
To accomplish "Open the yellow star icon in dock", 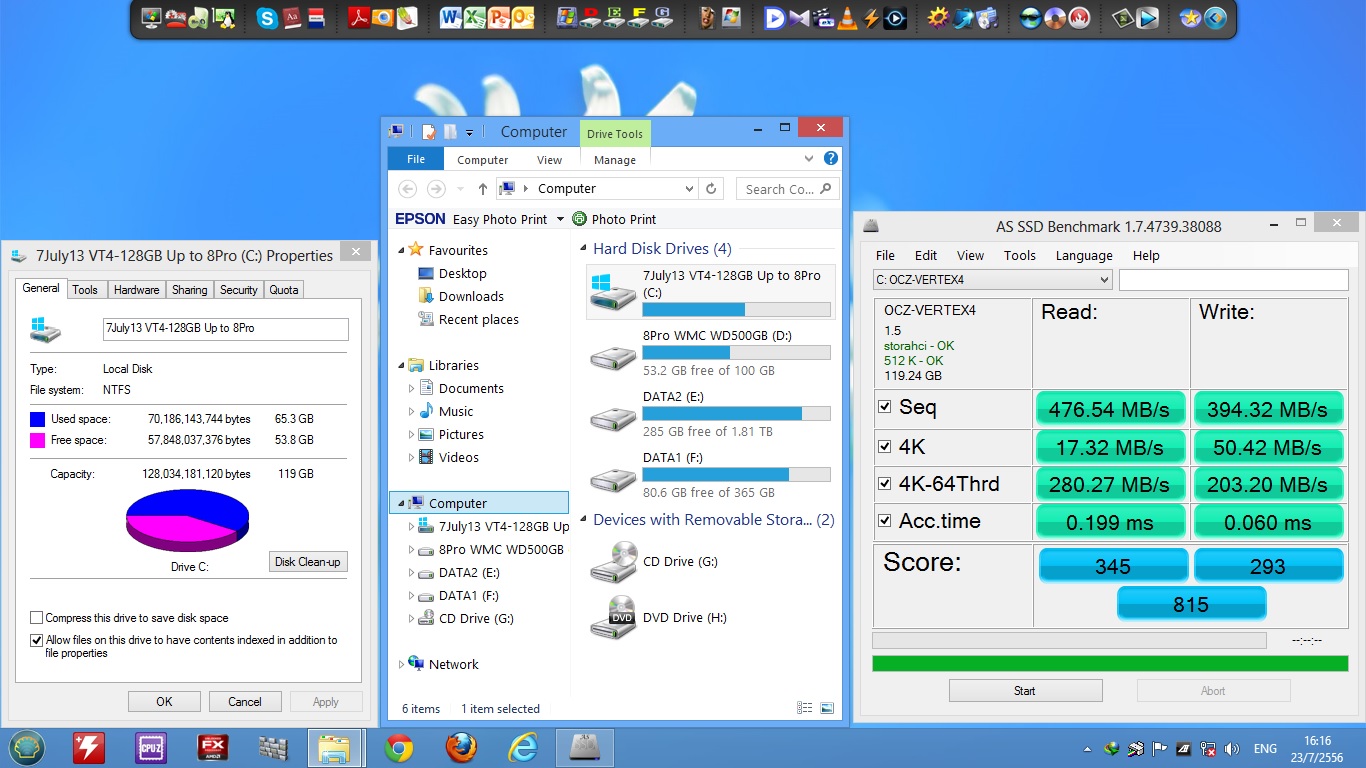I will 1190,18.
